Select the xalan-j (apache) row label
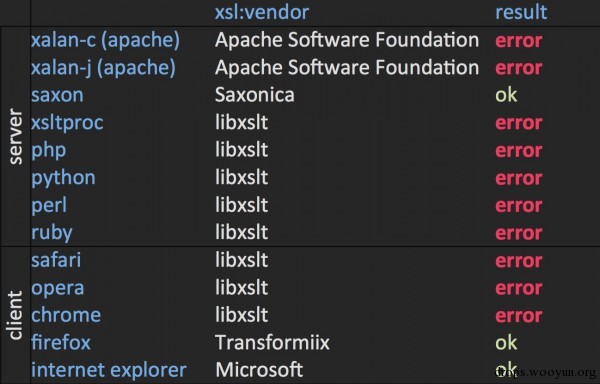Image resolution: width=600 pixels, height=384 pixels. (103, 68)
